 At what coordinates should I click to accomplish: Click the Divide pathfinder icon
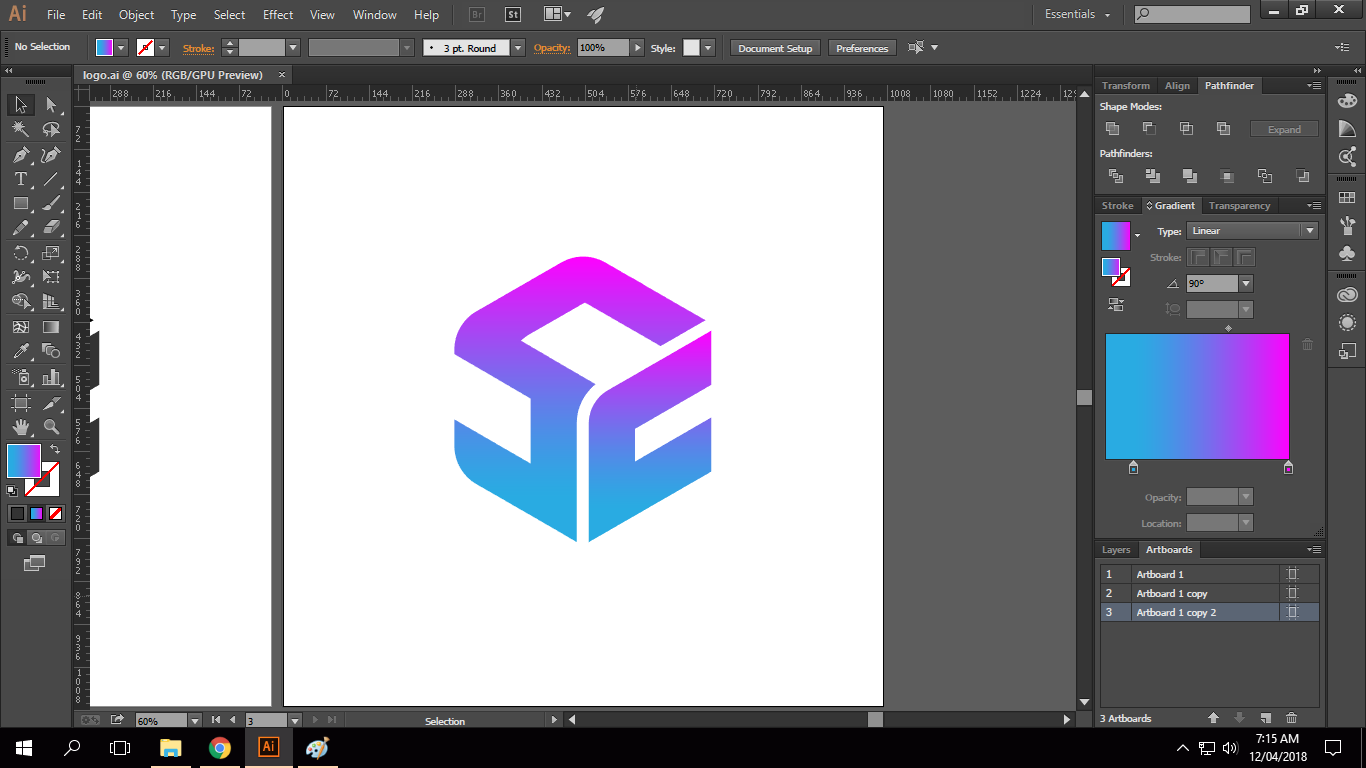(1115, 176)
